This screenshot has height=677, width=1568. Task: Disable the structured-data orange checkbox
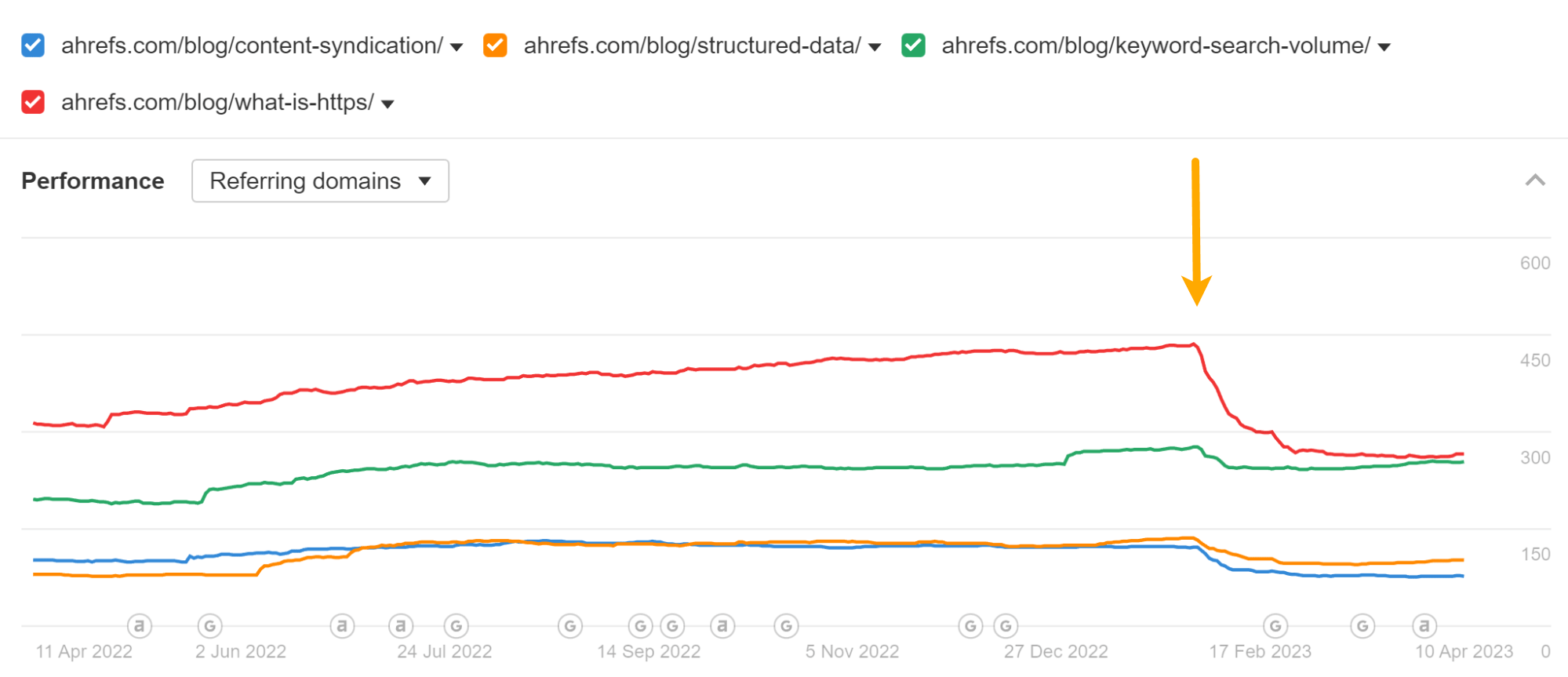[495, 45]
